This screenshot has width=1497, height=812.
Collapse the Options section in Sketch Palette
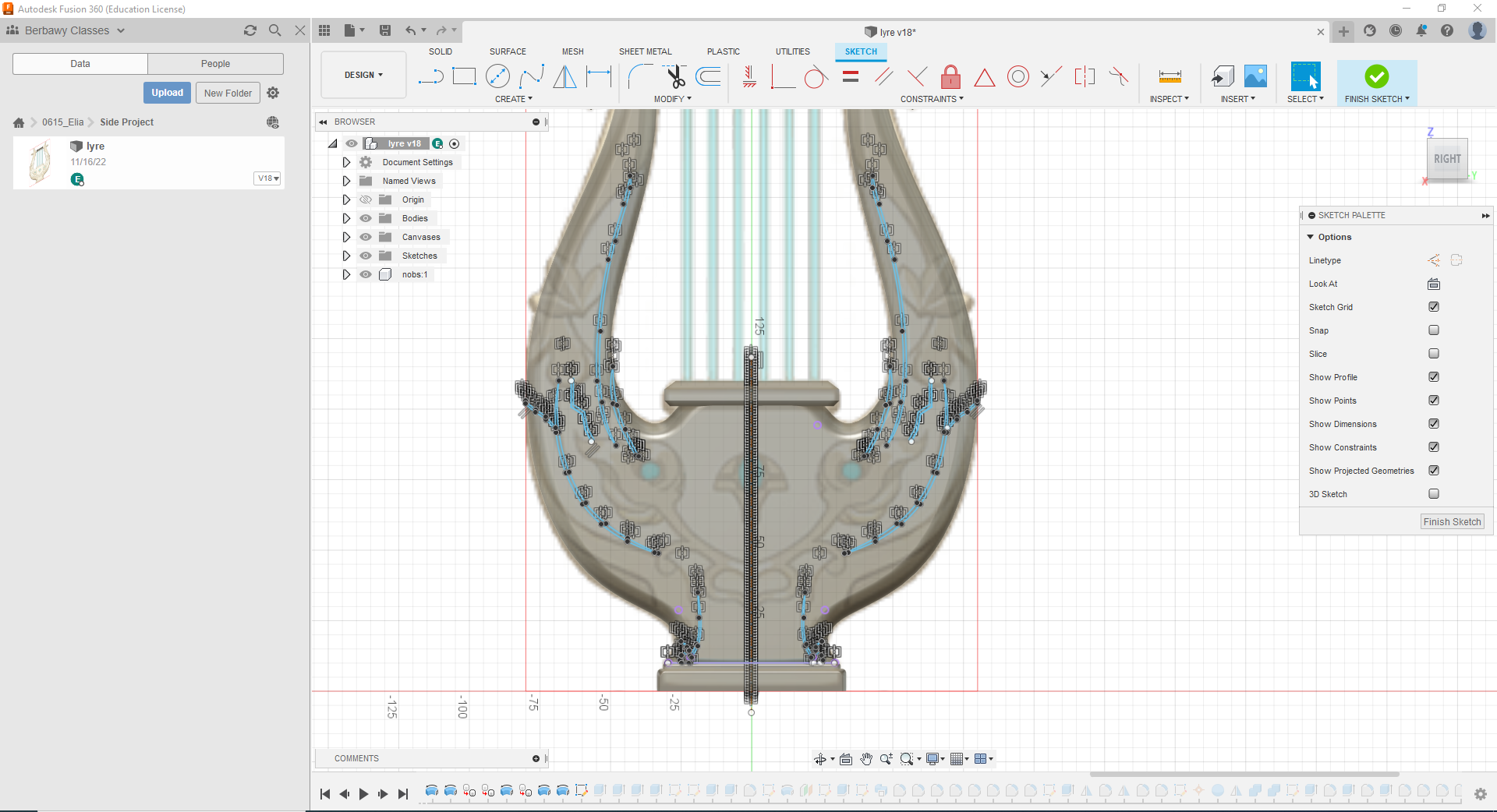(x=1311, y=237)
